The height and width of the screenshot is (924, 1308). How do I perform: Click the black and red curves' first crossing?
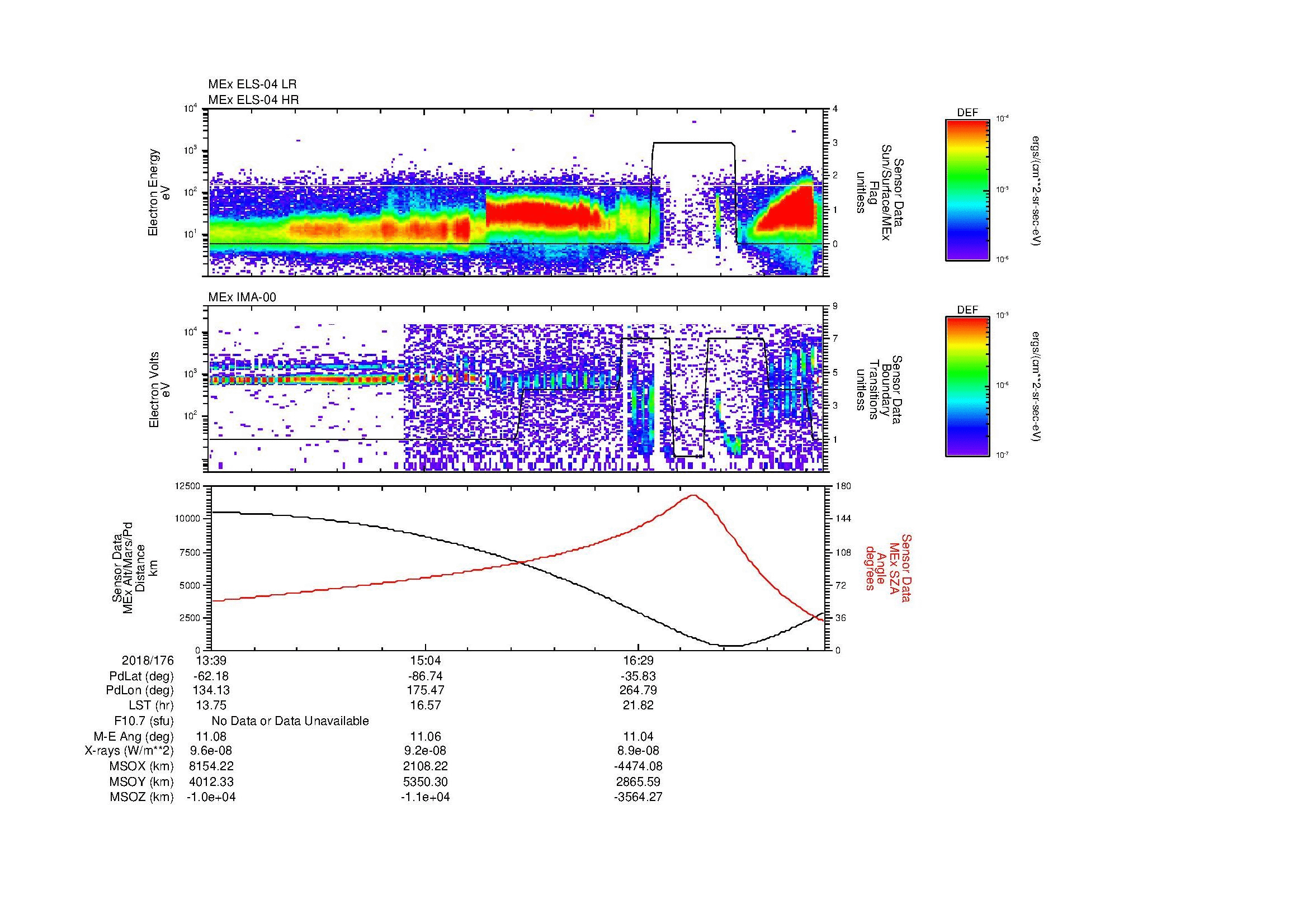(x=521, y=562)
